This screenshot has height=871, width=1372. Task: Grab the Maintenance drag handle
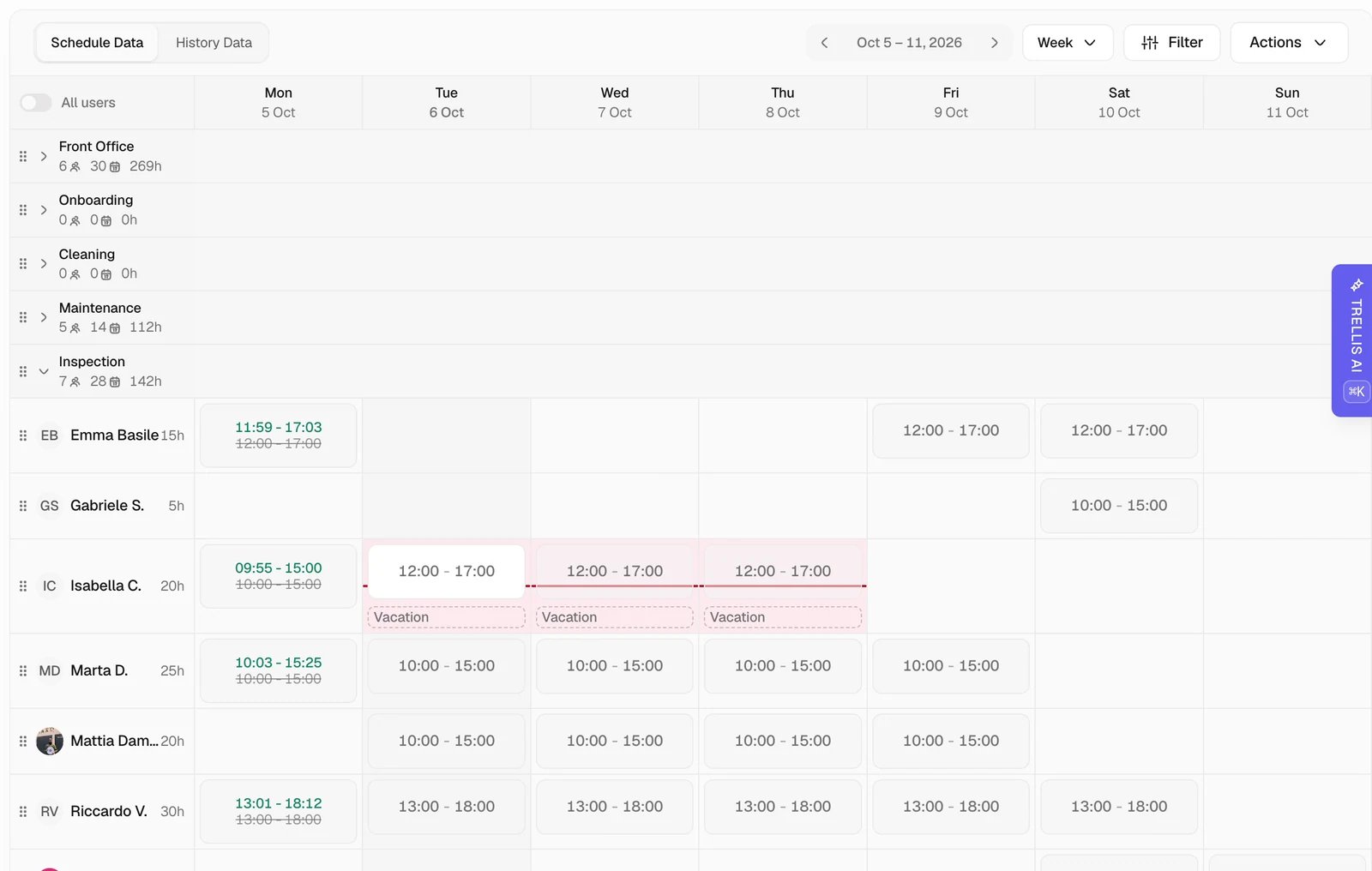(x=23, y=317)
